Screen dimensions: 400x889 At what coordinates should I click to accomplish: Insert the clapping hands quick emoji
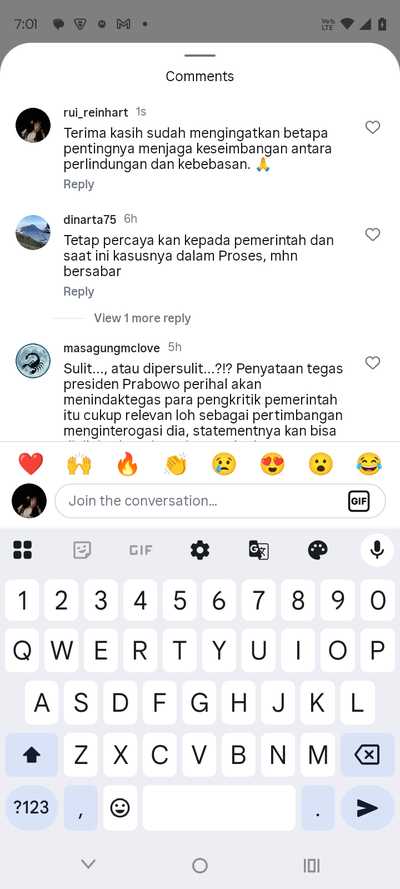[x=176, y=464]
